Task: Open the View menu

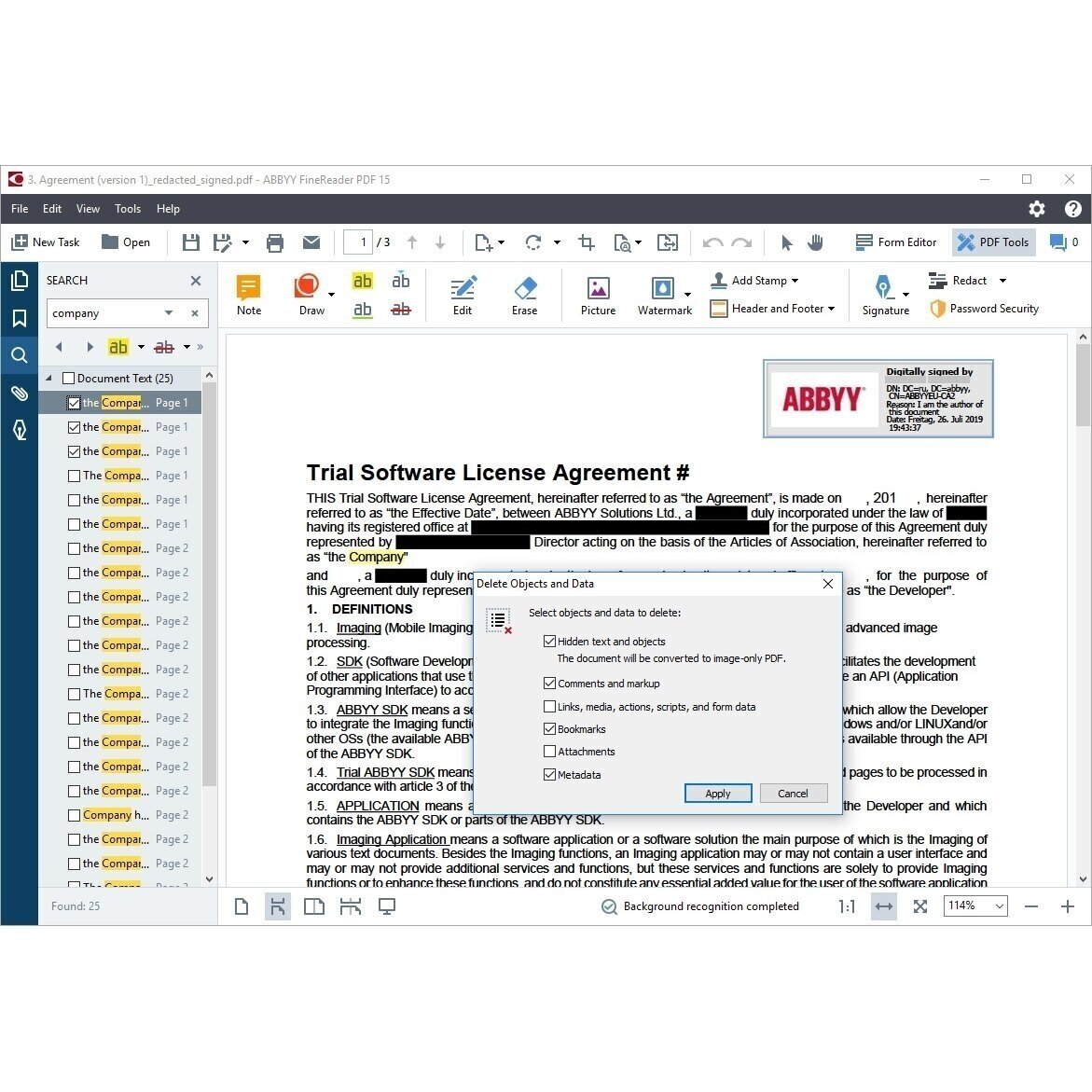Action: tap(88, 209)
